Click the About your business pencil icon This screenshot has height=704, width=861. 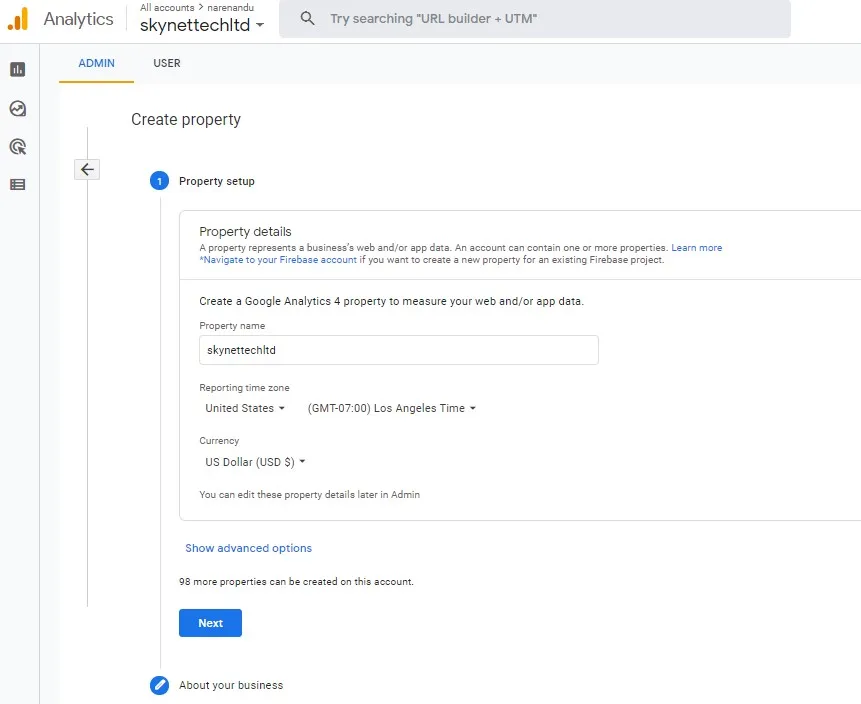coord(159,685)
